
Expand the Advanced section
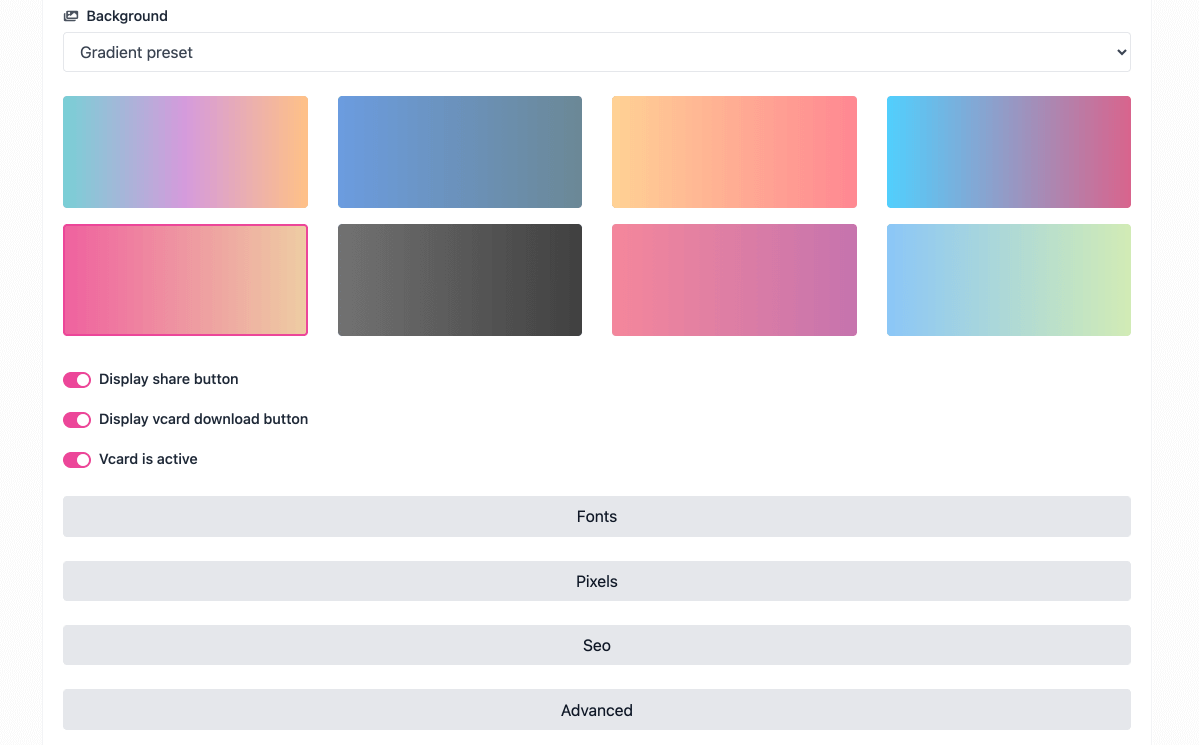pyautogui.click(x=596, y=710)
